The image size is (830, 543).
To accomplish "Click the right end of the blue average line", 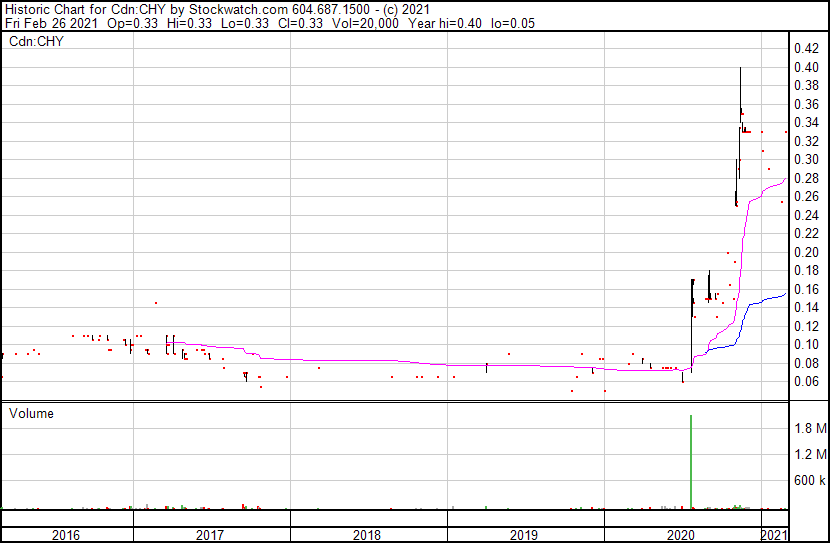I will [x=784, y=293].
